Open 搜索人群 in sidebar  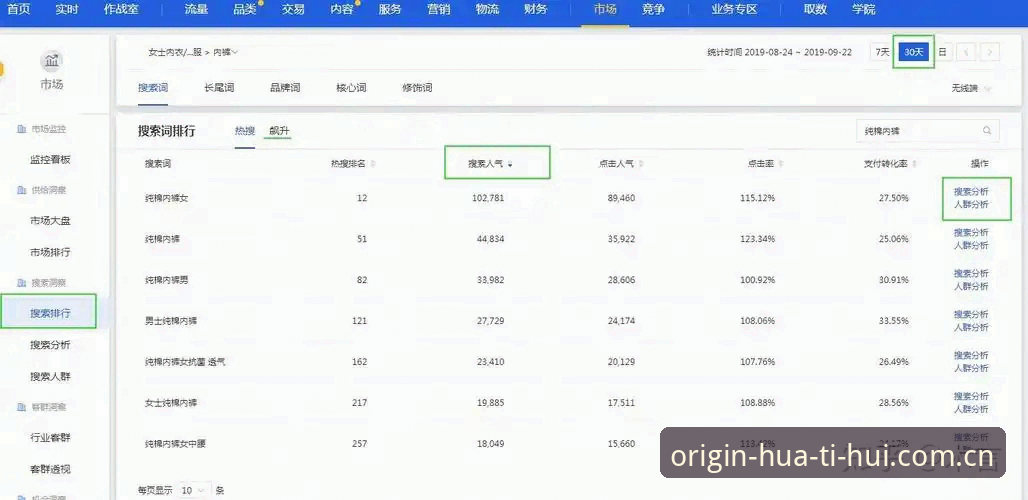click(50, 376)
